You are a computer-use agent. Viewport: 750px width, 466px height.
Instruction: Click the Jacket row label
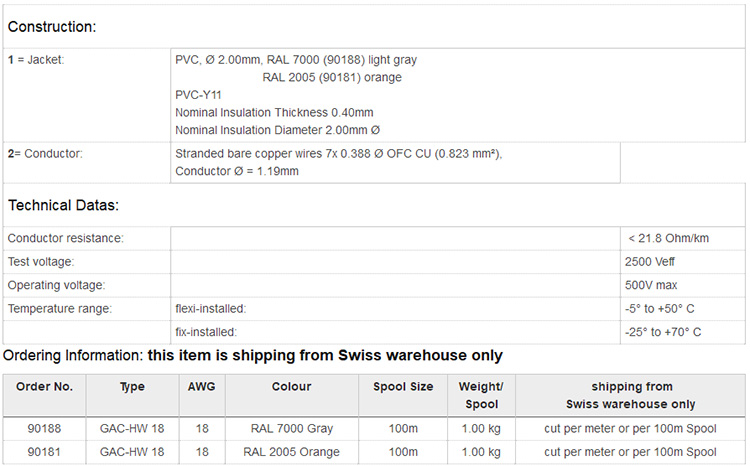coord(36,60)
